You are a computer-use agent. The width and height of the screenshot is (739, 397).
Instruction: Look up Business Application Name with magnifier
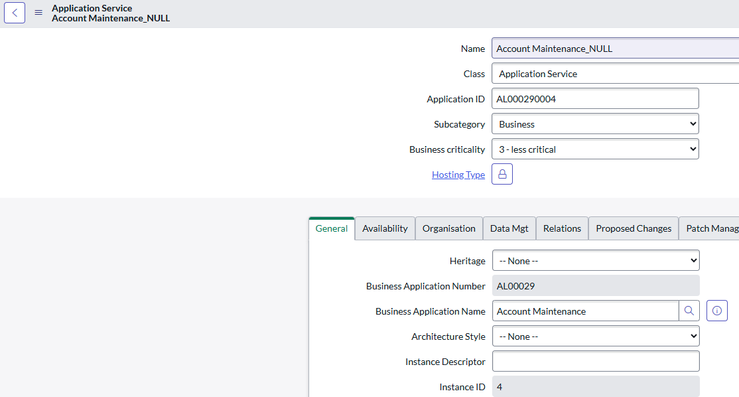point(689,311)
